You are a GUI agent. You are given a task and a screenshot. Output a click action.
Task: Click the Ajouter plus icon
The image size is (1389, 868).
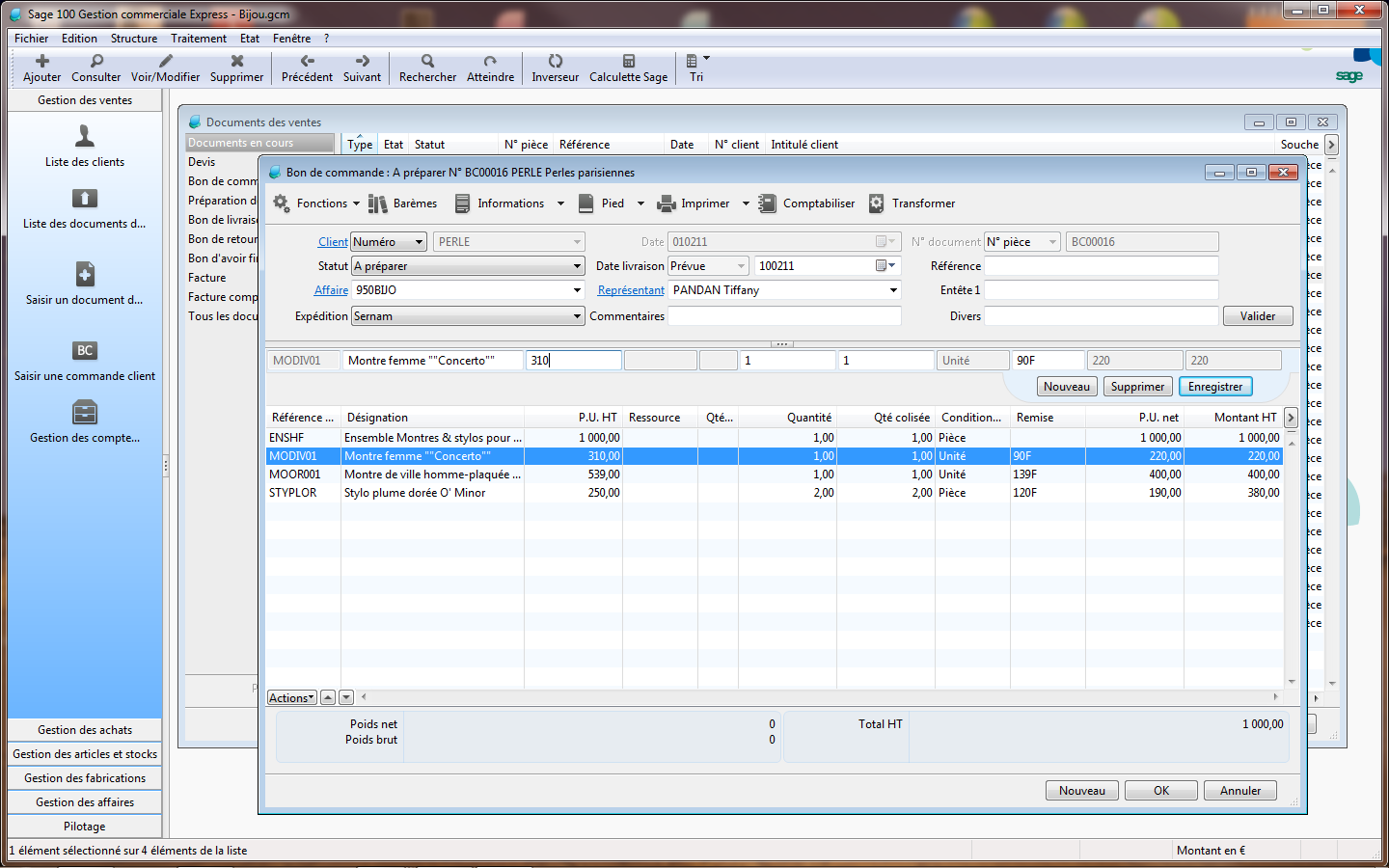click(x=42, y=61)
